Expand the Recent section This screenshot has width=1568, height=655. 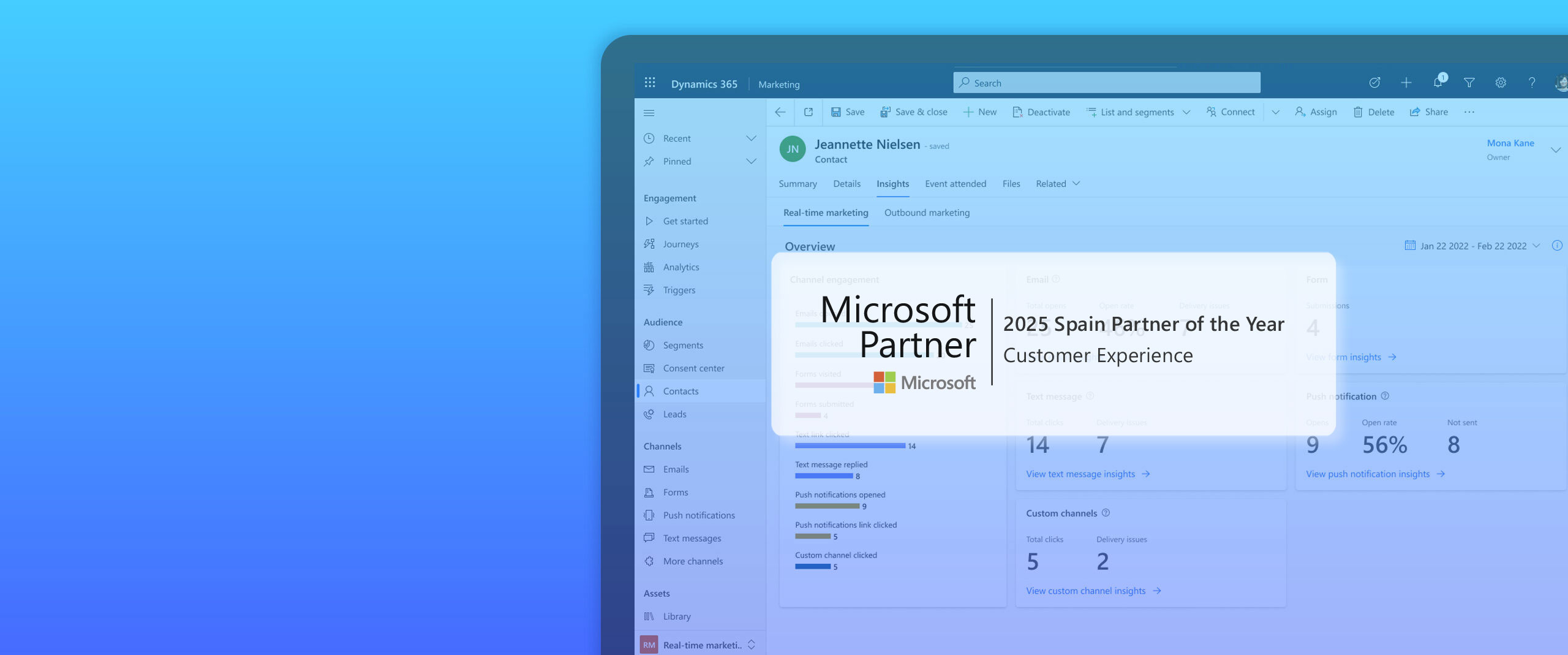[751, 138]
